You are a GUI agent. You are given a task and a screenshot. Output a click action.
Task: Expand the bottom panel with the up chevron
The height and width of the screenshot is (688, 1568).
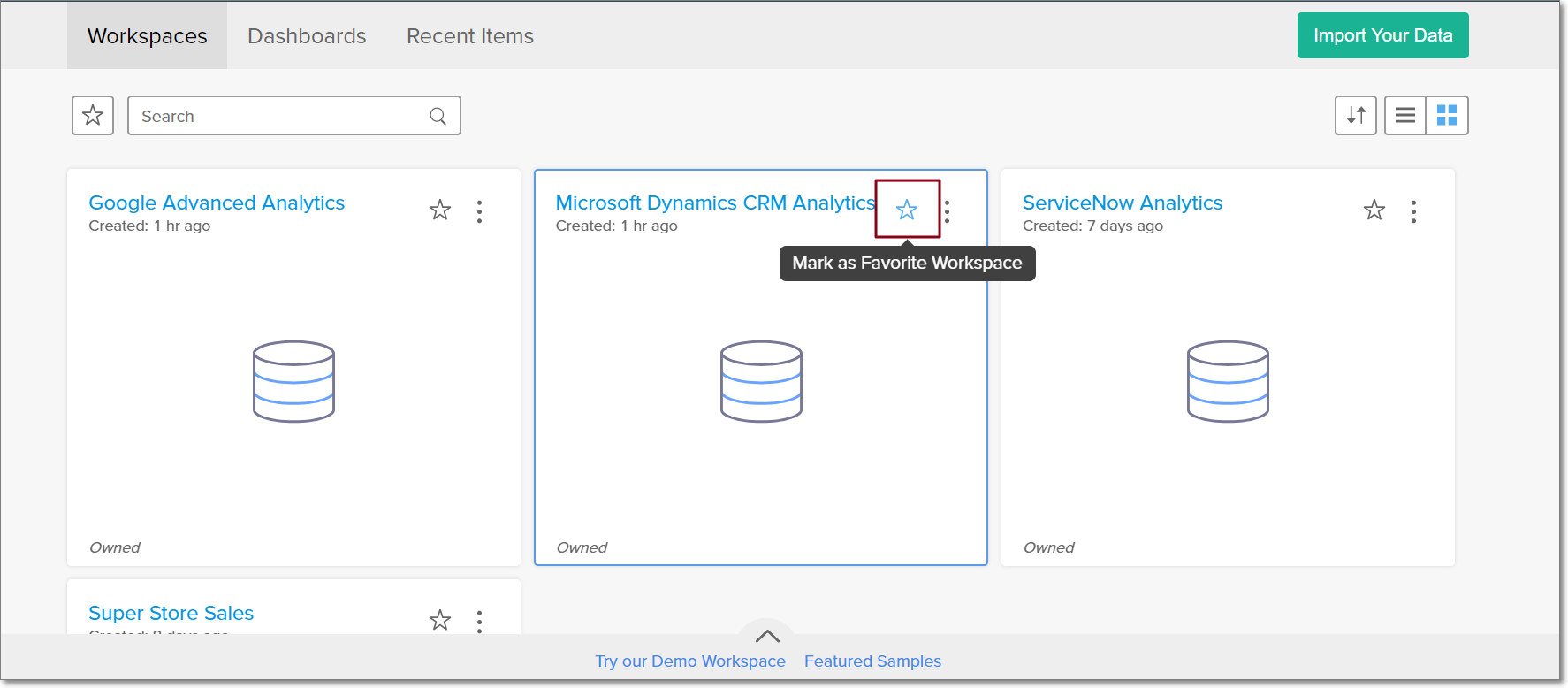coord(767,635)
